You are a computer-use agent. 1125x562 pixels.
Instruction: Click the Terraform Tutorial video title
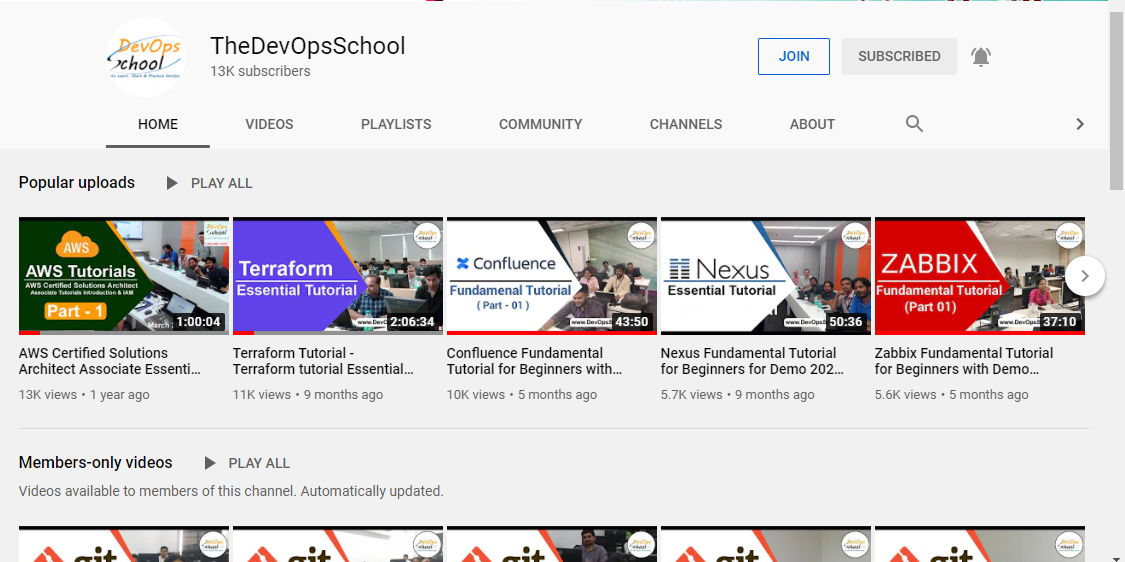pyautogui.click(x=323, y=361)
